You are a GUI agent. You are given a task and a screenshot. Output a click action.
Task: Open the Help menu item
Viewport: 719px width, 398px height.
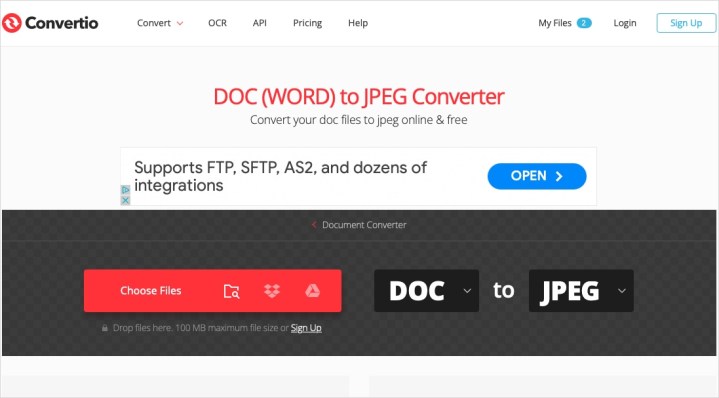[x=358, y=23]
